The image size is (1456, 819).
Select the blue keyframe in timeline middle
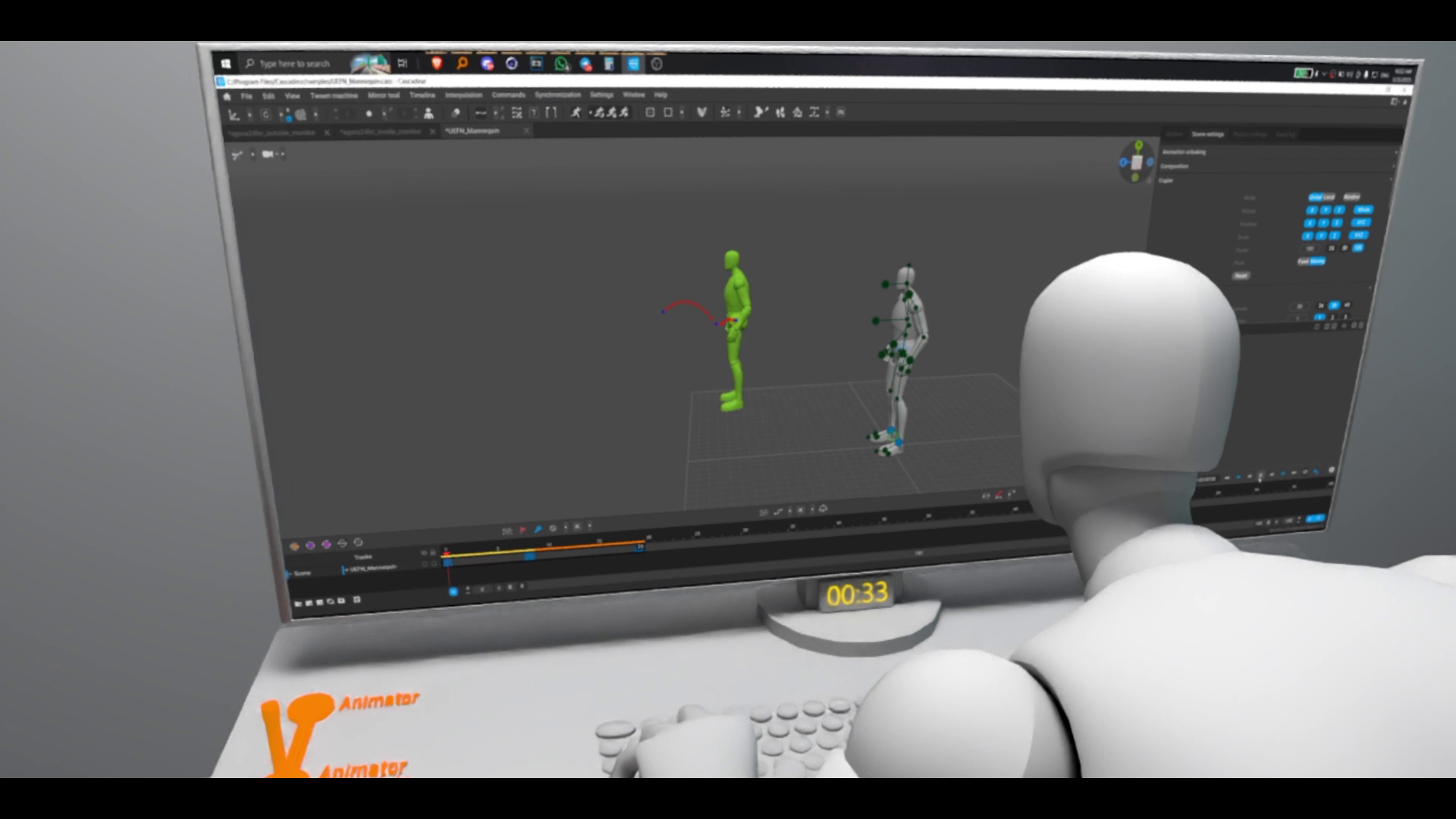[529, 557]
